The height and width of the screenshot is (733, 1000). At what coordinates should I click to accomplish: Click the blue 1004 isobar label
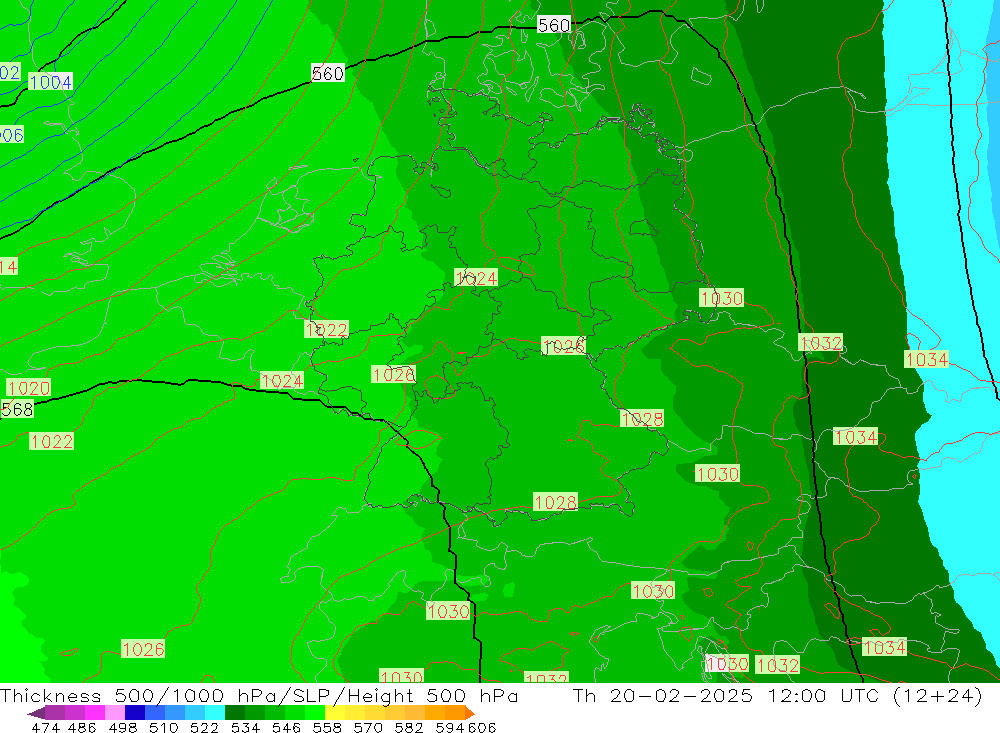pyautogui.click(x=50, y=82)
